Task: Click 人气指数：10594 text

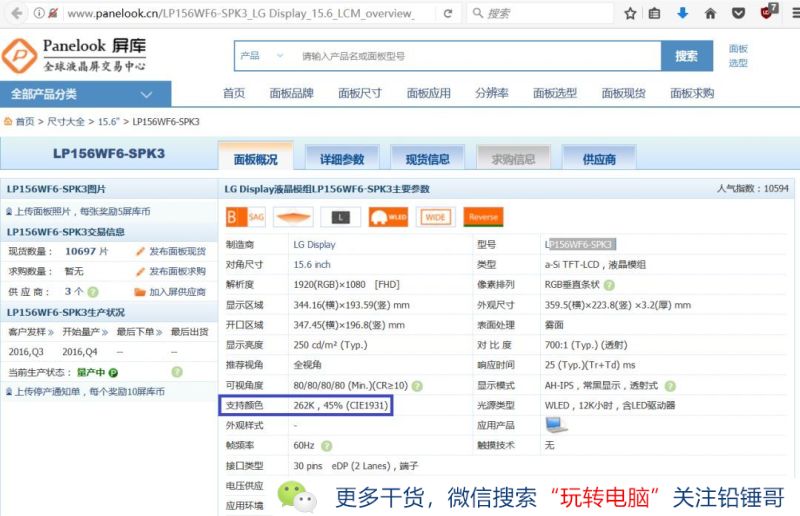Action: tap(753, 188)
